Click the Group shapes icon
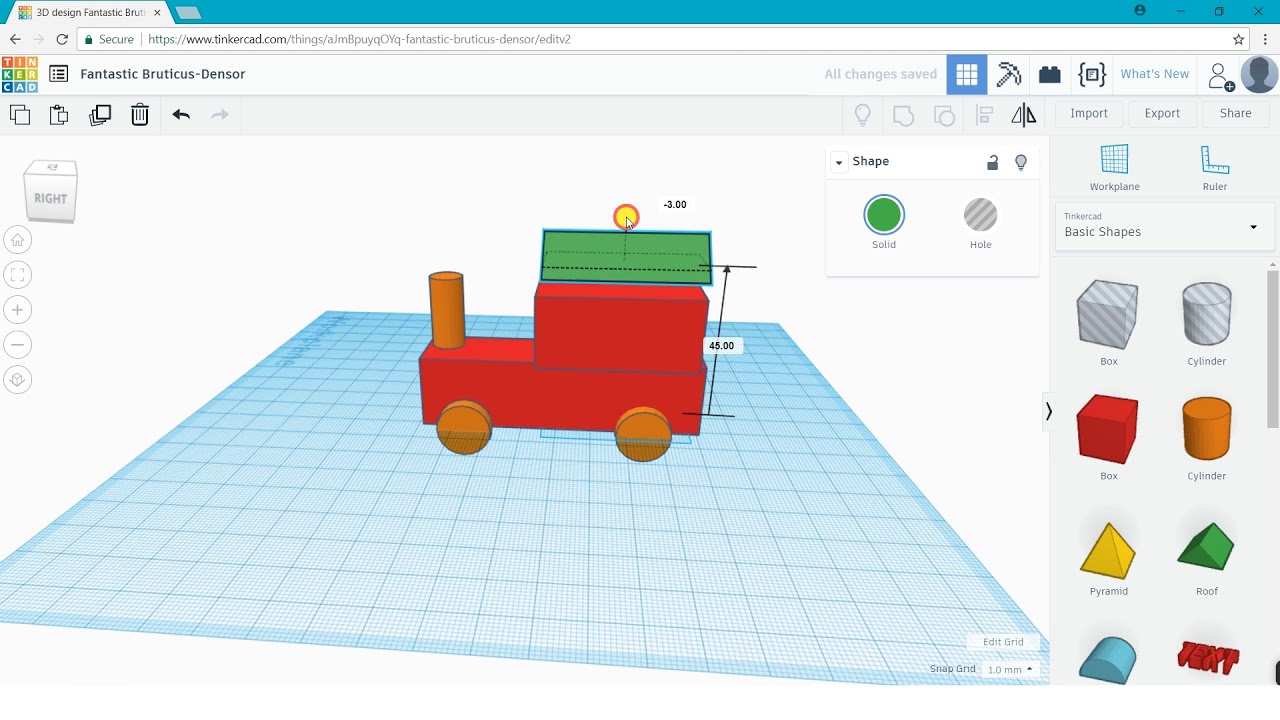1280x720 pixels. 904,115
